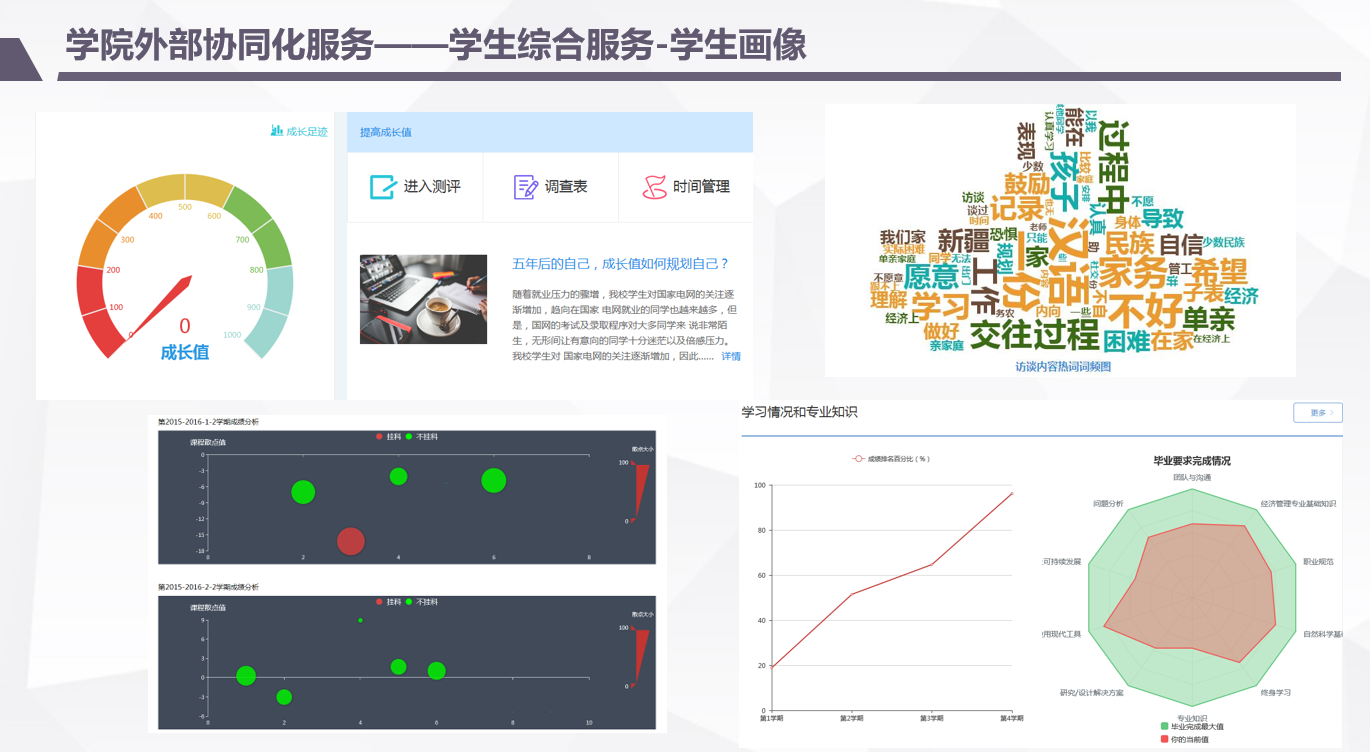The height and width of the screenshot is (752, 1370).
Task: Click the 成长足迹 bar chart icon
Action: [277, 131]
